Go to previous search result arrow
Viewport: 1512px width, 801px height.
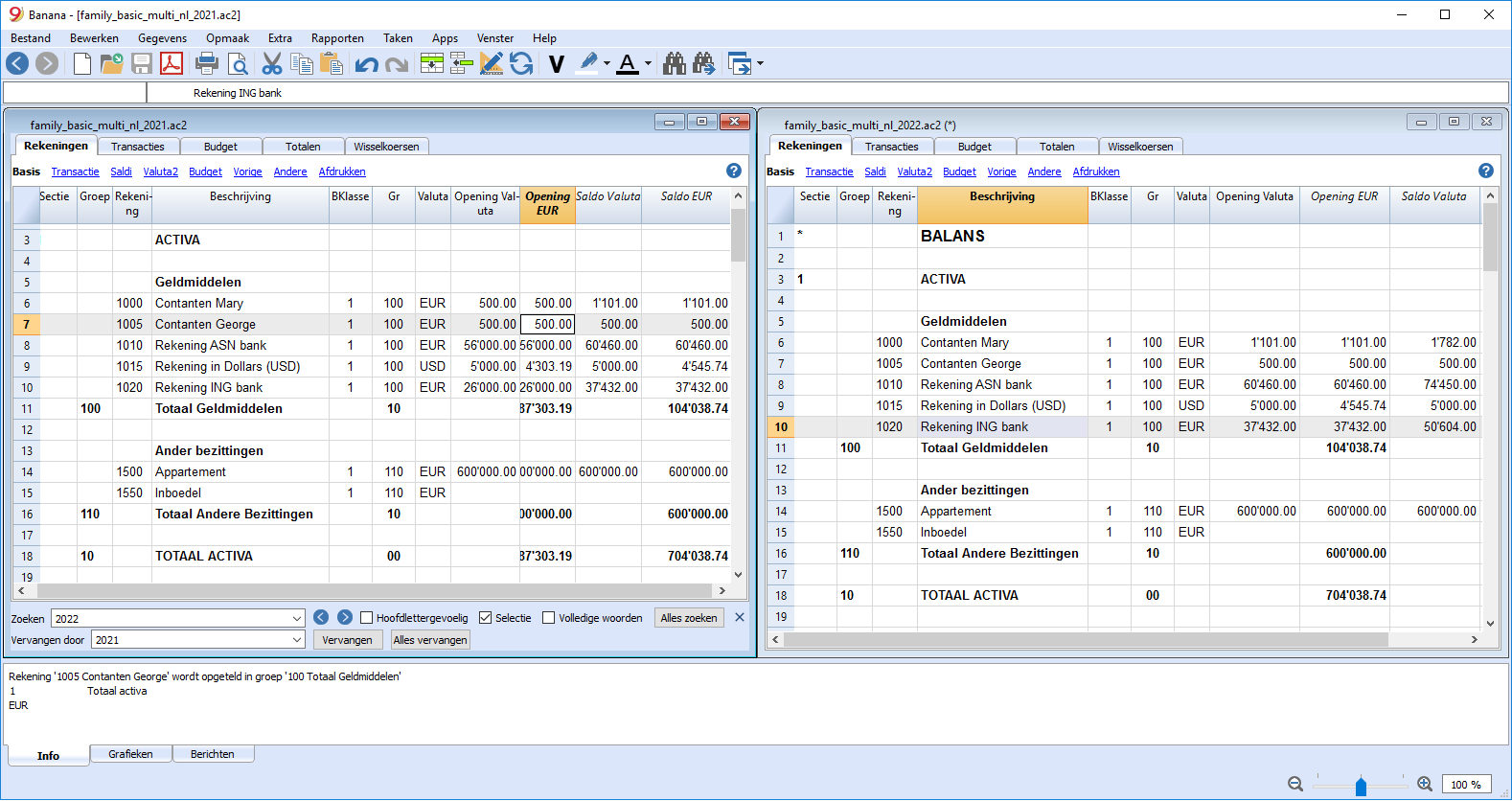click(321, 617)
